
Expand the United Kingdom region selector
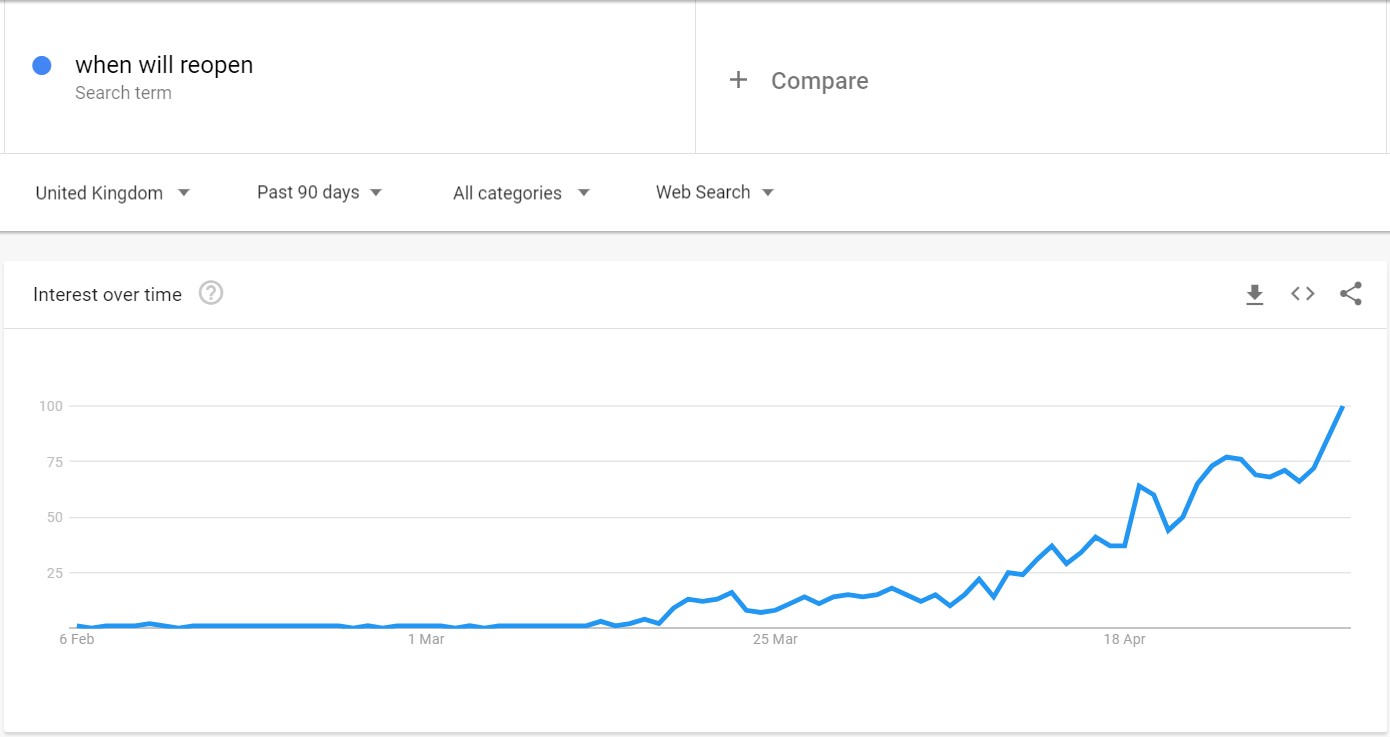tap(112, 192)
